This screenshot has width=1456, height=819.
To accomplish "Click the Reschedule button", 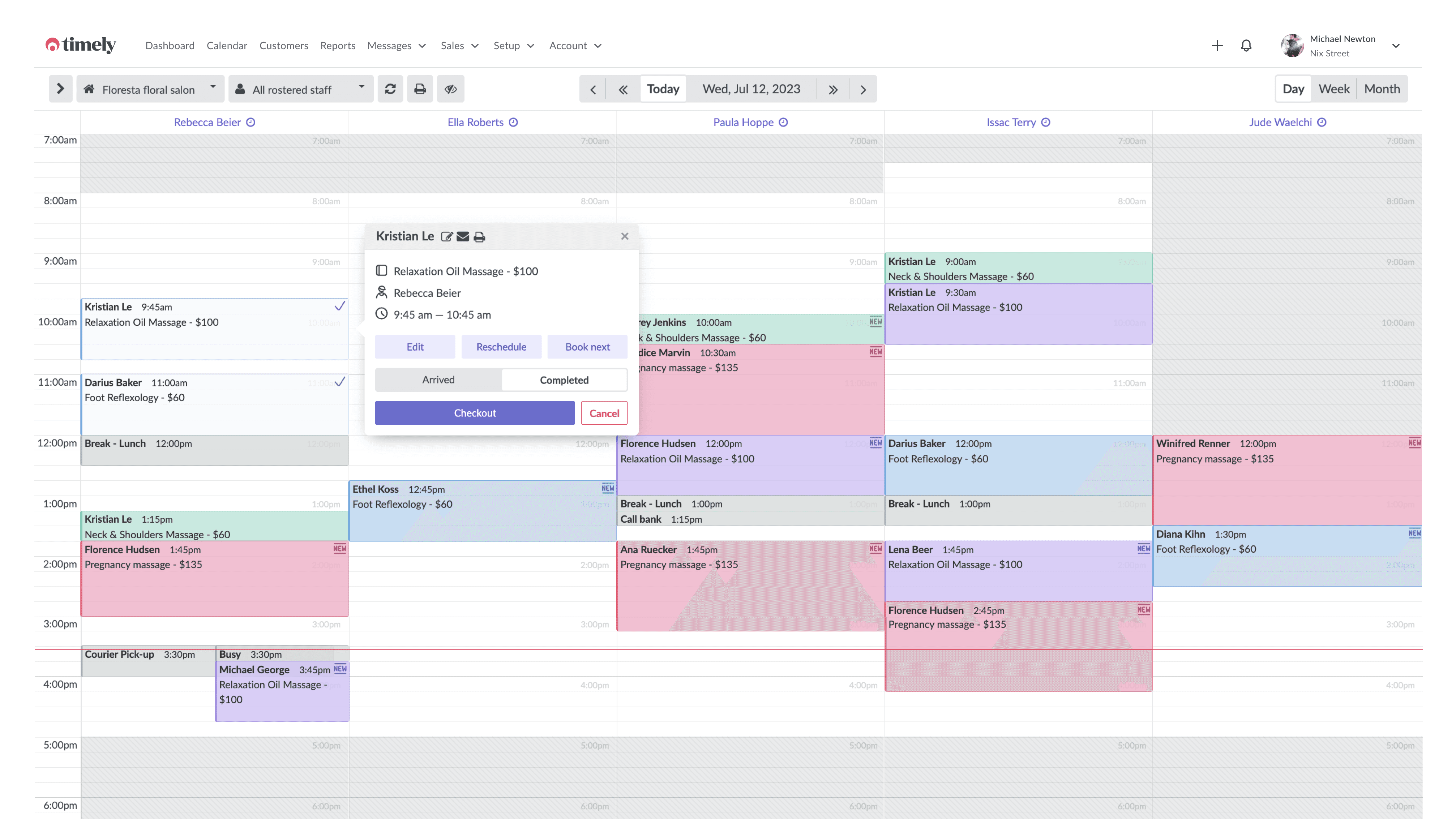I will pos(501,347).
